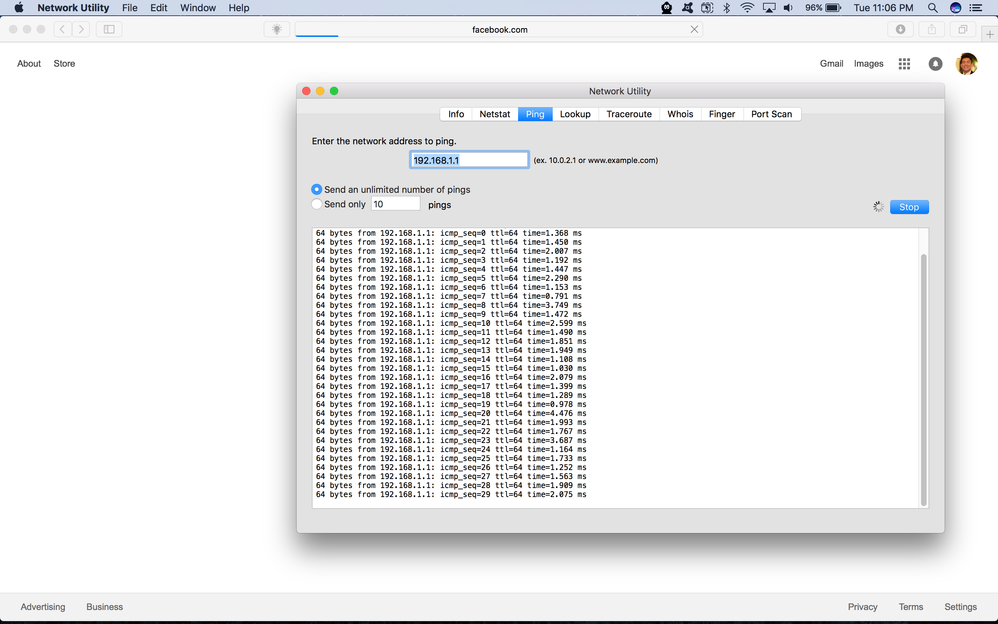Open the Wi-Fi menu from the menu bar
The width and height of the screenshot is (998, 624).
747,7
